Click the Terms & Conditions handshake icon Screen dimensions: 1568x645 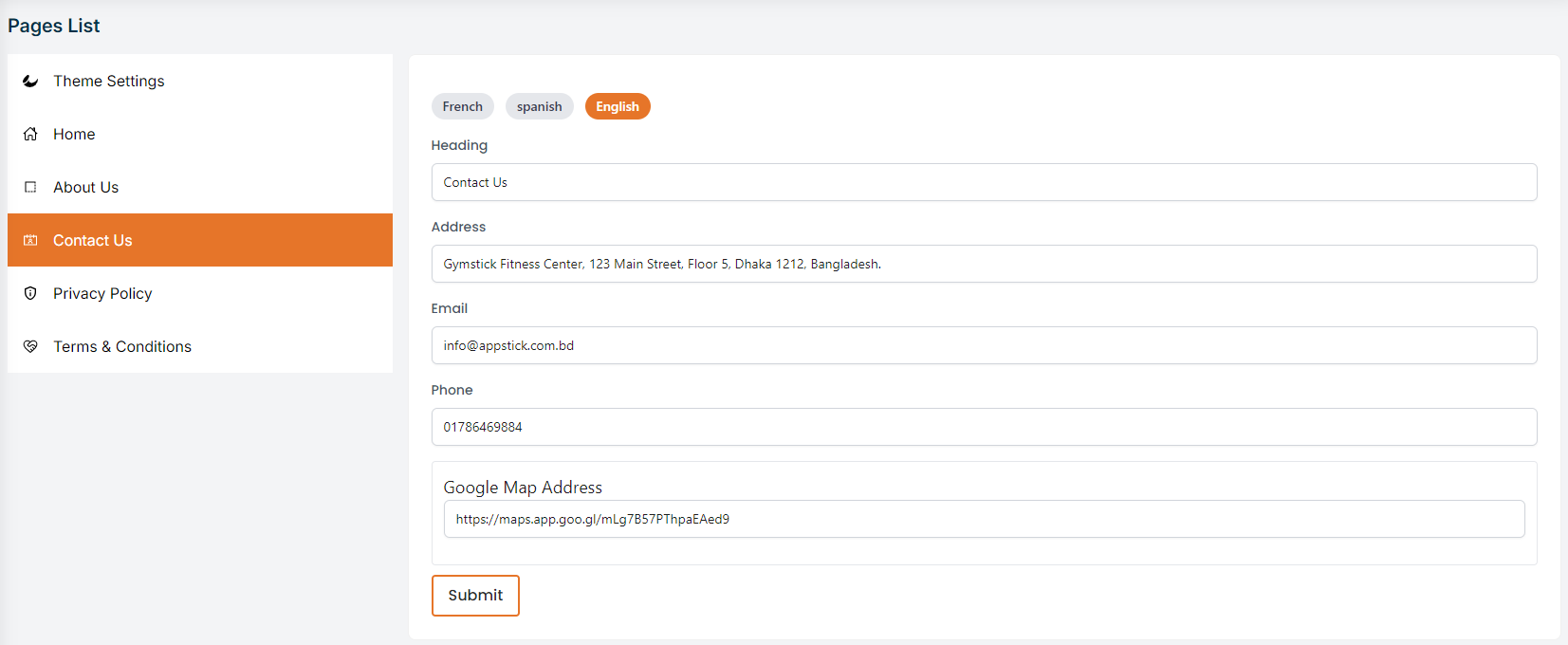pos(30,346)
